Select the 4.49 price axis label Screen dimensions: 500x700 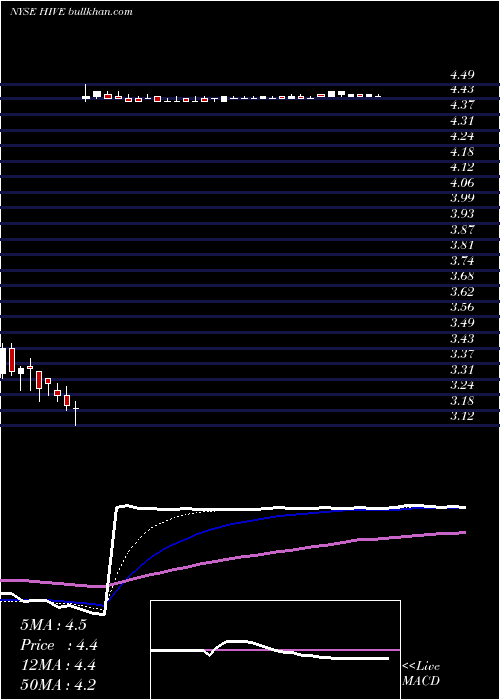coord(462,74)
